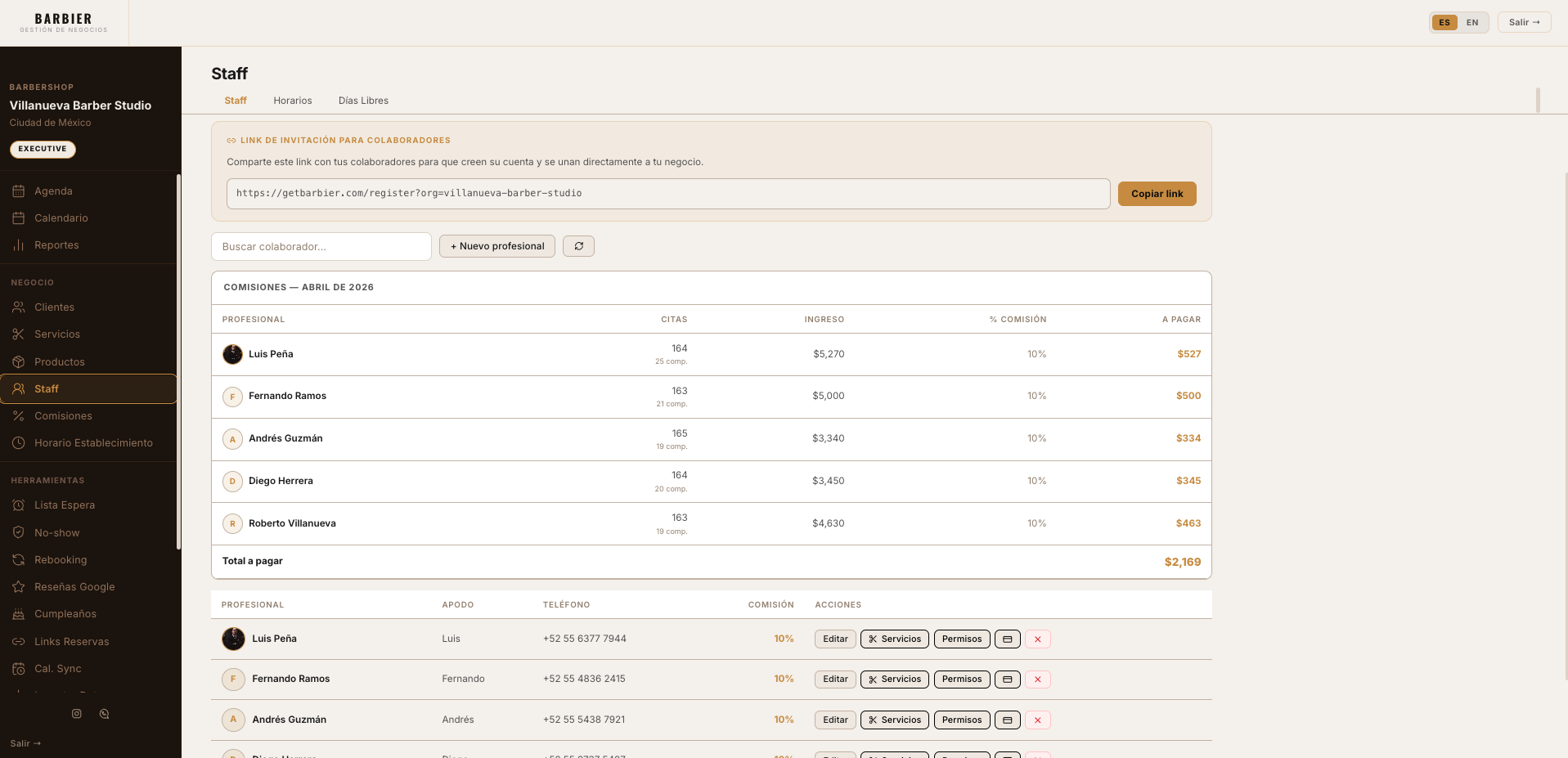Screen dimensions: 1568x758
Task: Remove Luis Peña using the red X
Action: click(x=1037, y=639)
